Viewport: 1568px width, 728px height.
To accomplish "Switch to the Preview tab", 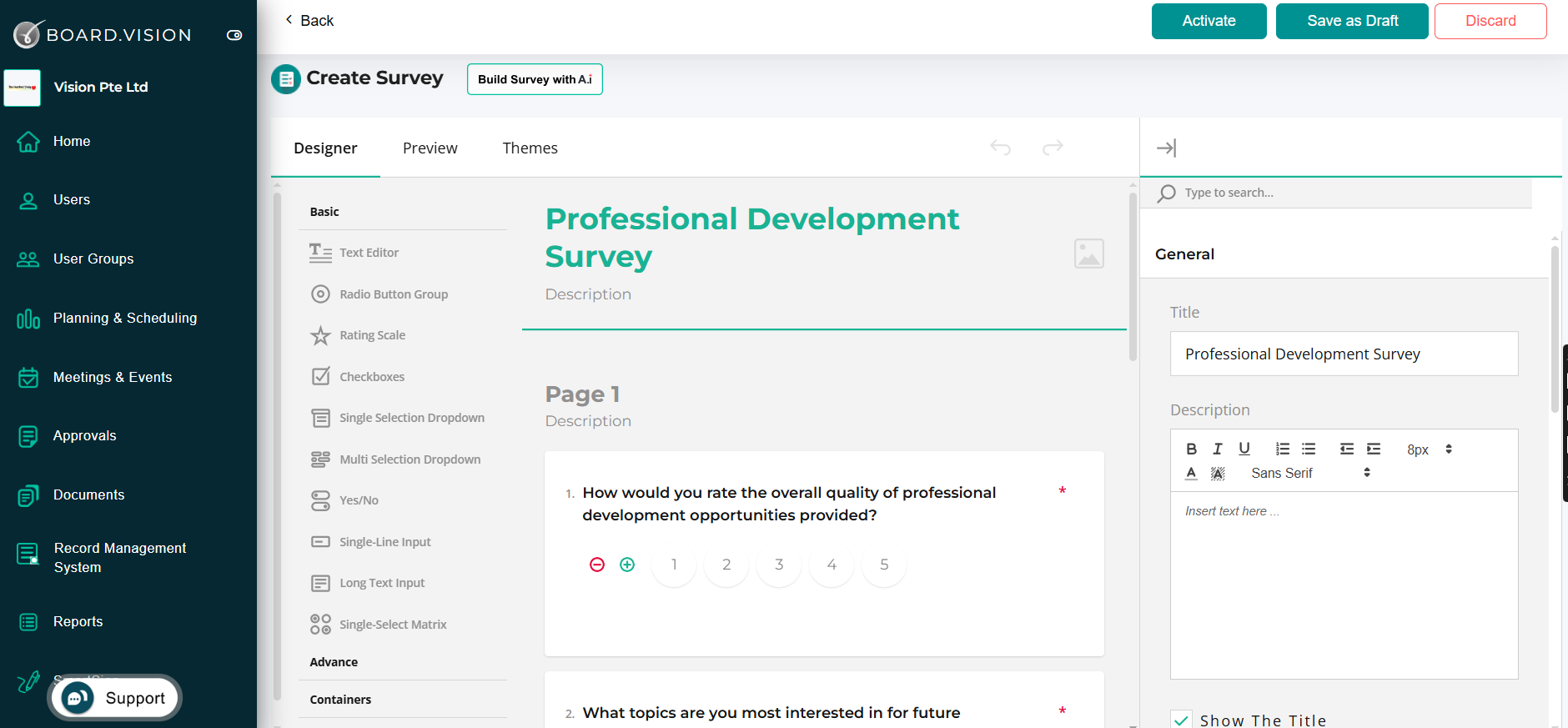I will pyautogui.click(x=430, y=148).
